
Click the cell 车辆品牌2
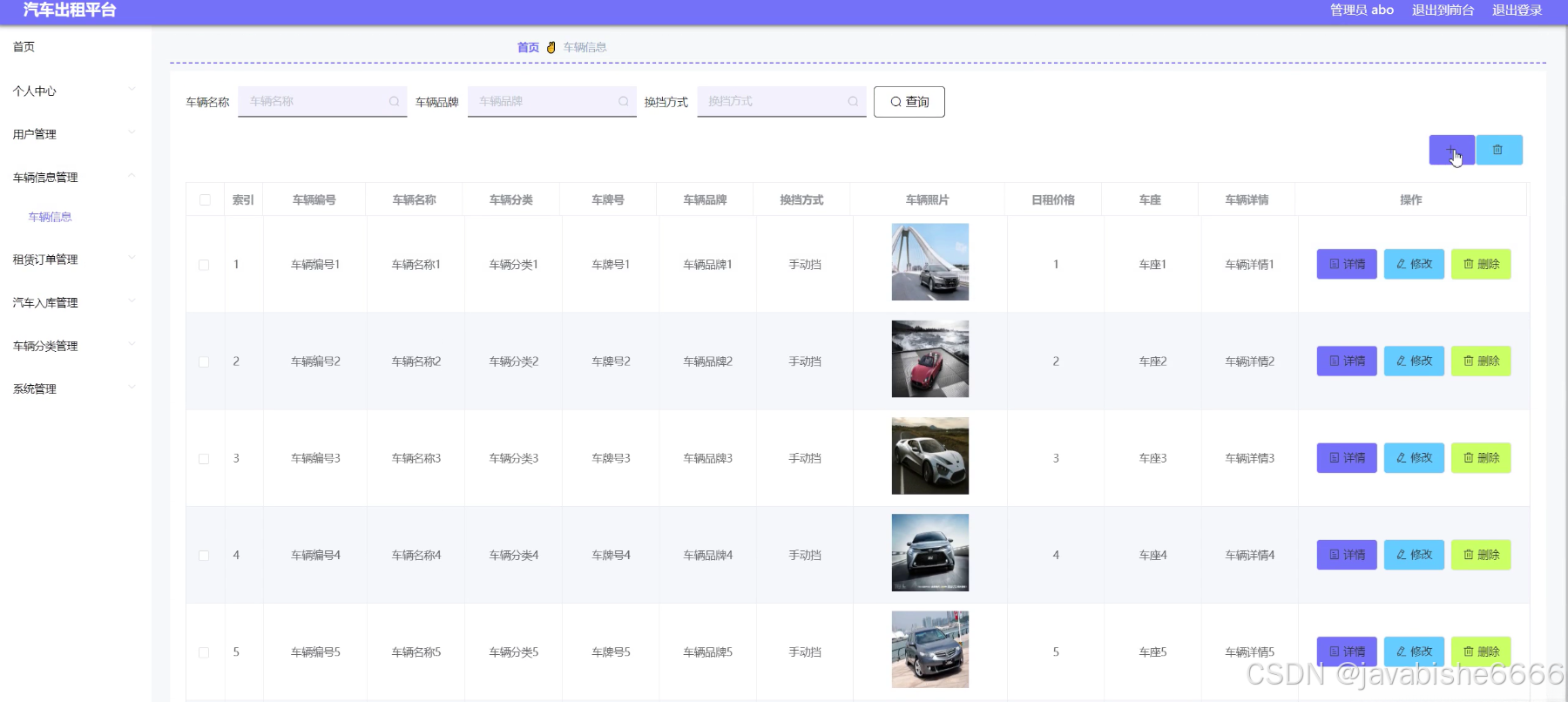point(708,361)
